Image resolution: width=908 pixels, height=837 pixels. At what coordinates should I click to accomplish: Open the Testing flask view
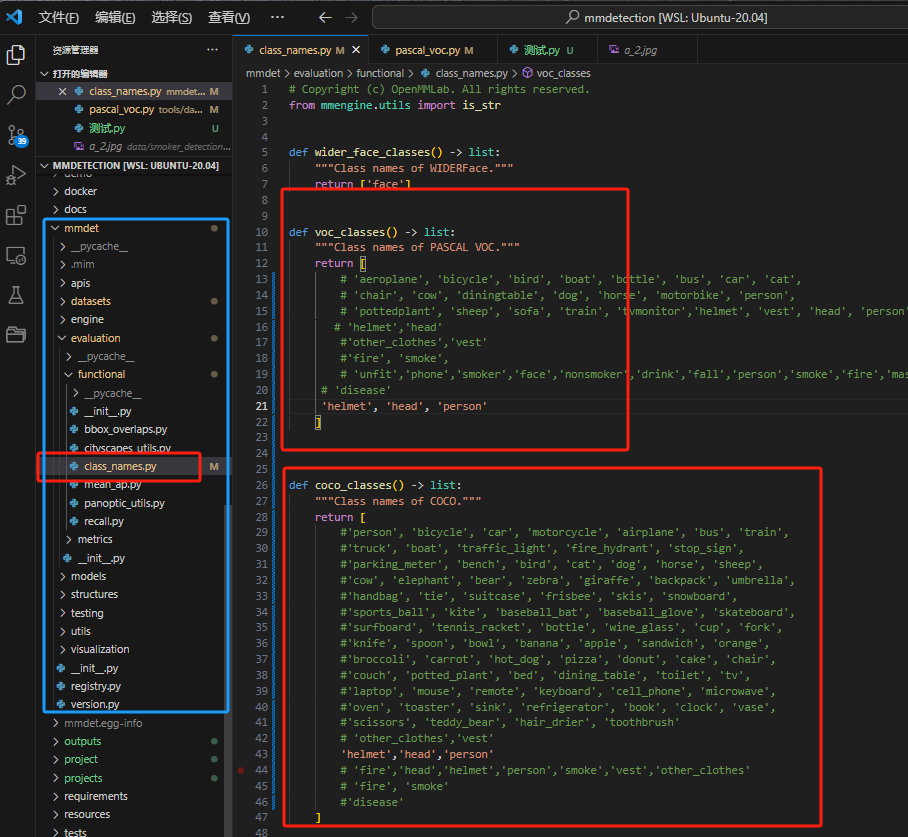coord(16,295)
